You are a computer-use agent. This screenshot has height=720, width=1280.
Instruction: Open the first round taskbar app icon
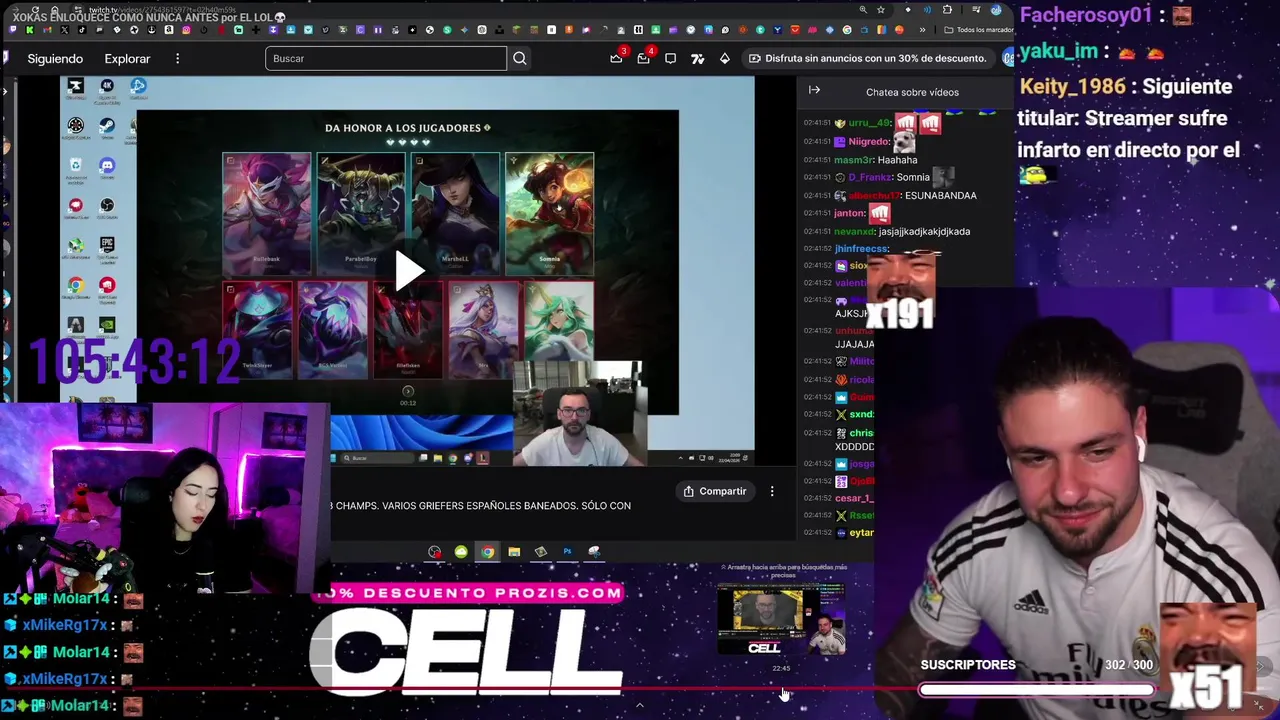point(434,552)
